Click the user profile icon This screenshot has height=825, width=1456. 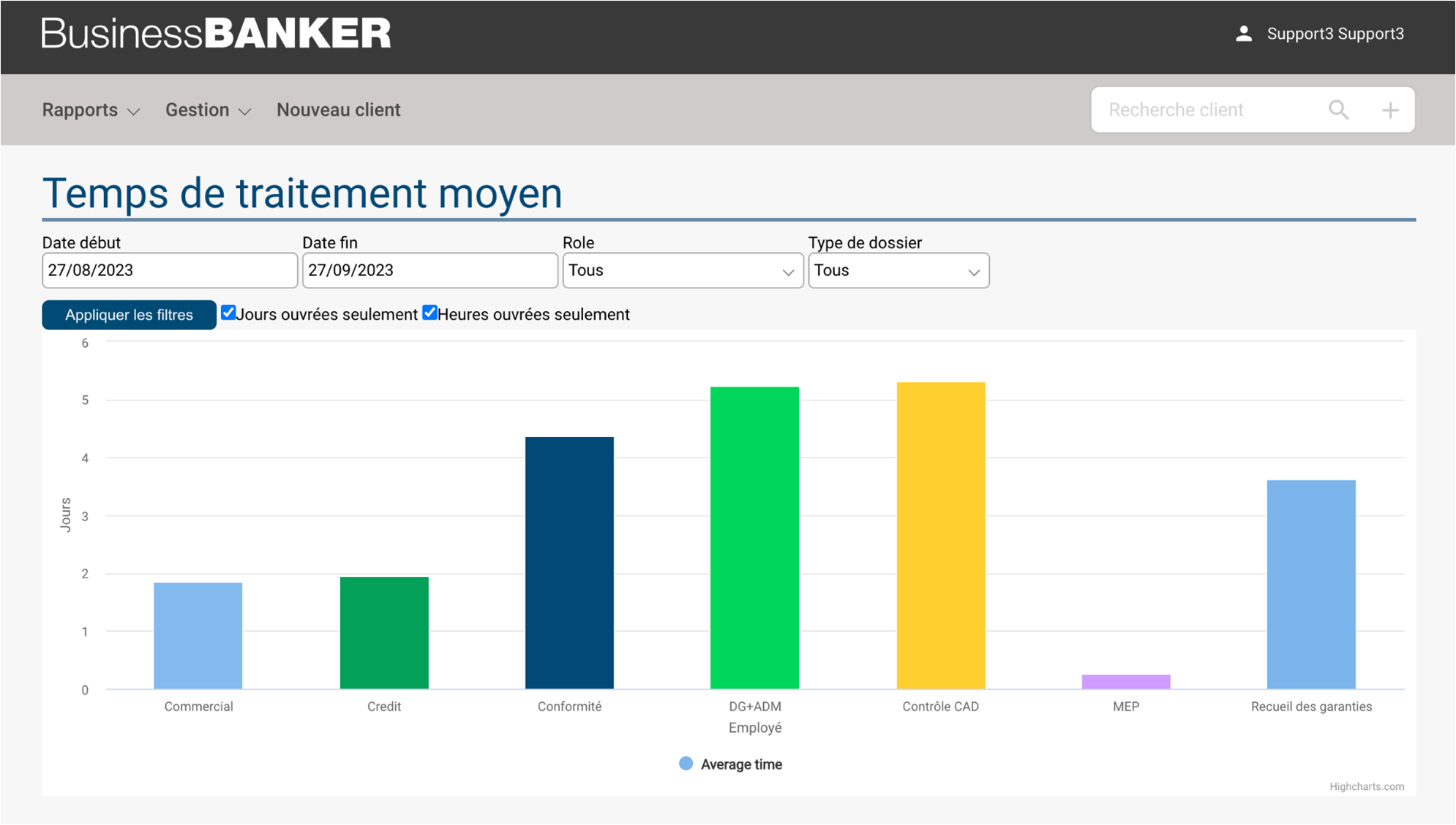click(x=1244, y=34)
